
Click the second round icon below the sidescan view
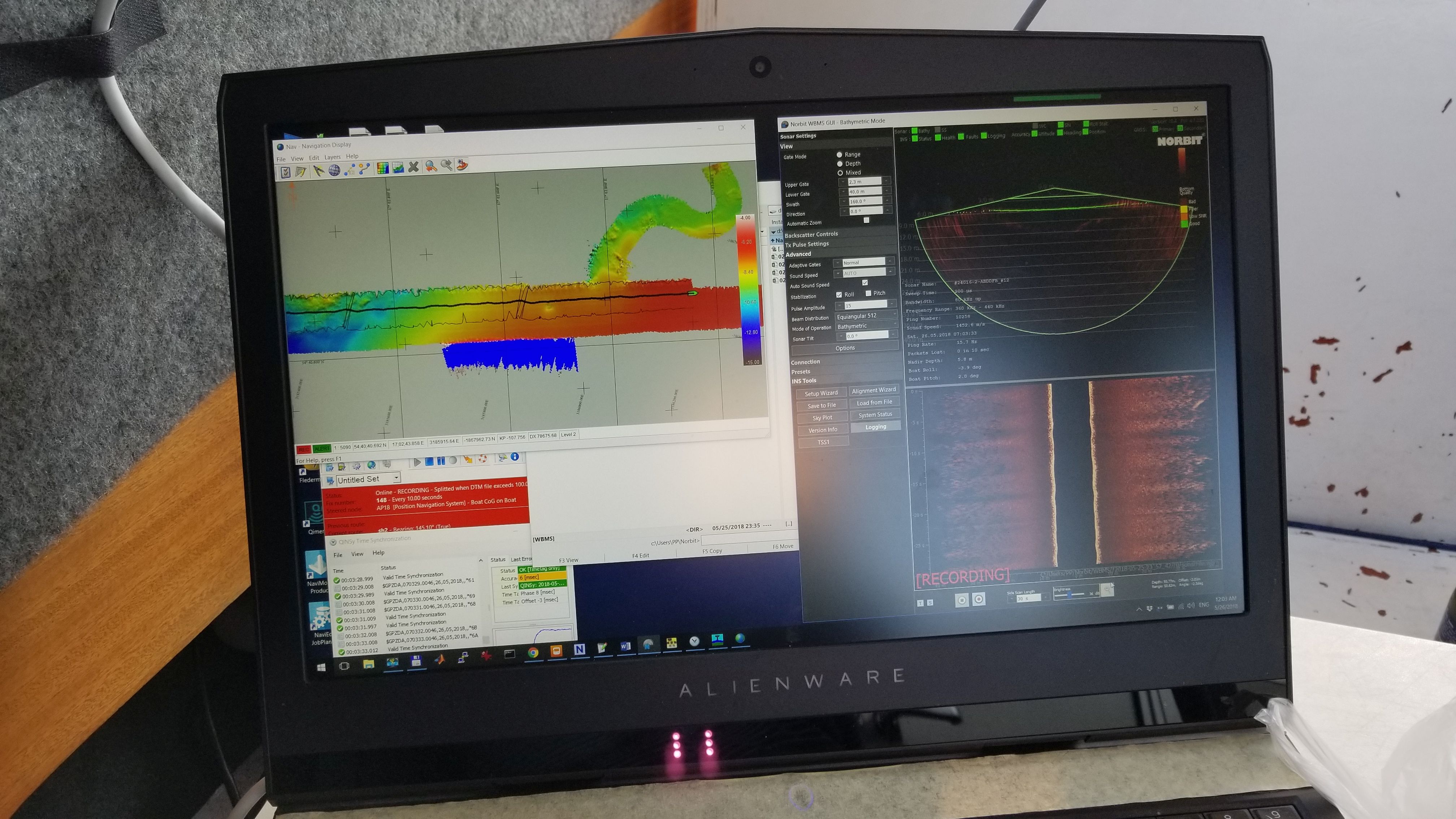click(979, 599)
